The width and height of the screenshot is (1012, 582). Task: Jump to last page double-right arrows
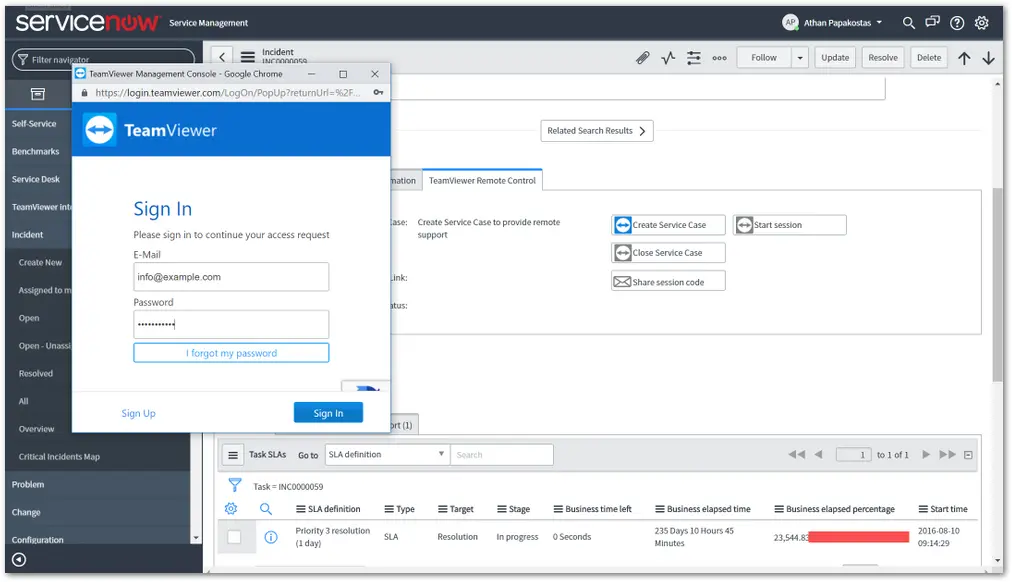point(947,454)
